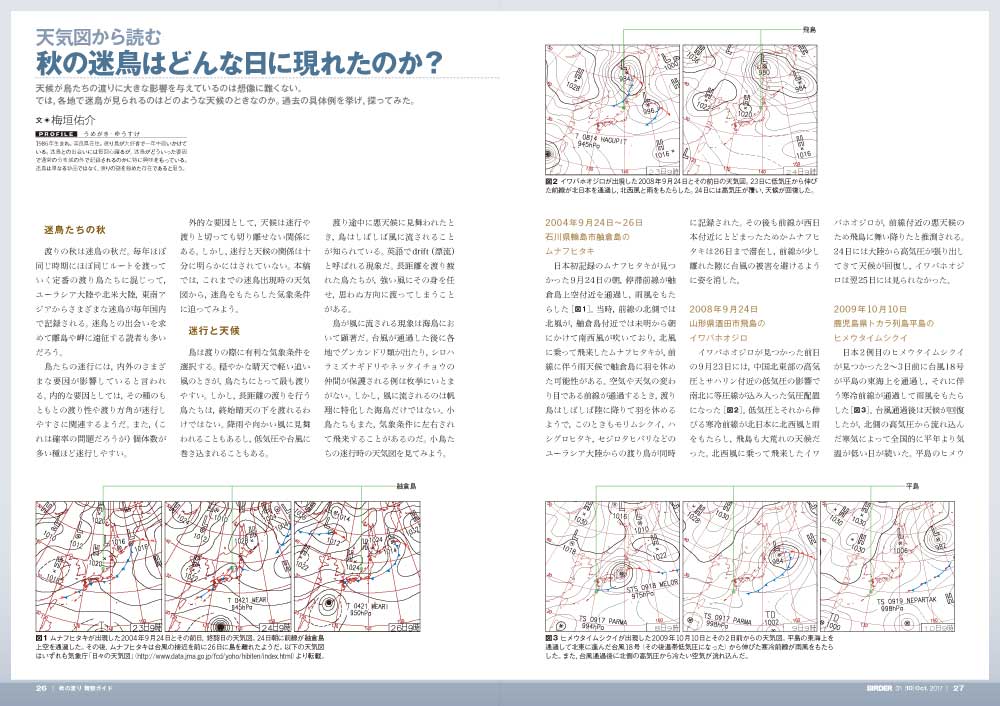Open the Figure 1 weather map for 24日9時
The image size is (1000, 706).
pos(228,566)
